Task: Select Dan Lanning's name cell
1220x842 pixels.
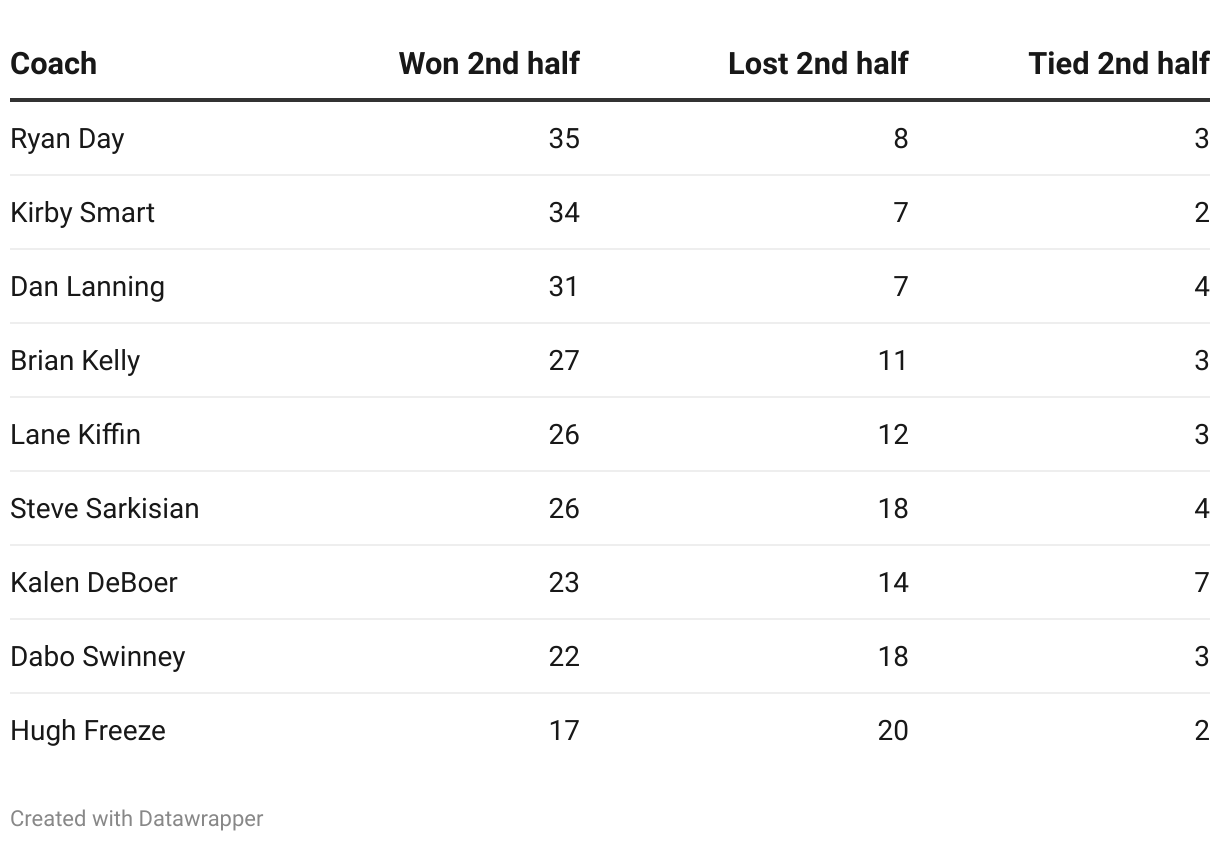Action: tap(87, 287)
